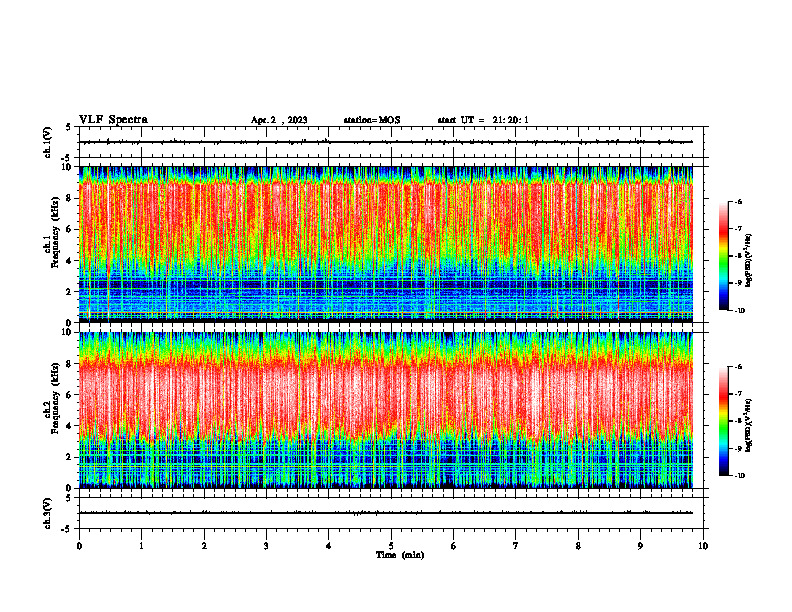Click the "10" tick on the time axis
792x612 pixels.
(x=703, y=546)
